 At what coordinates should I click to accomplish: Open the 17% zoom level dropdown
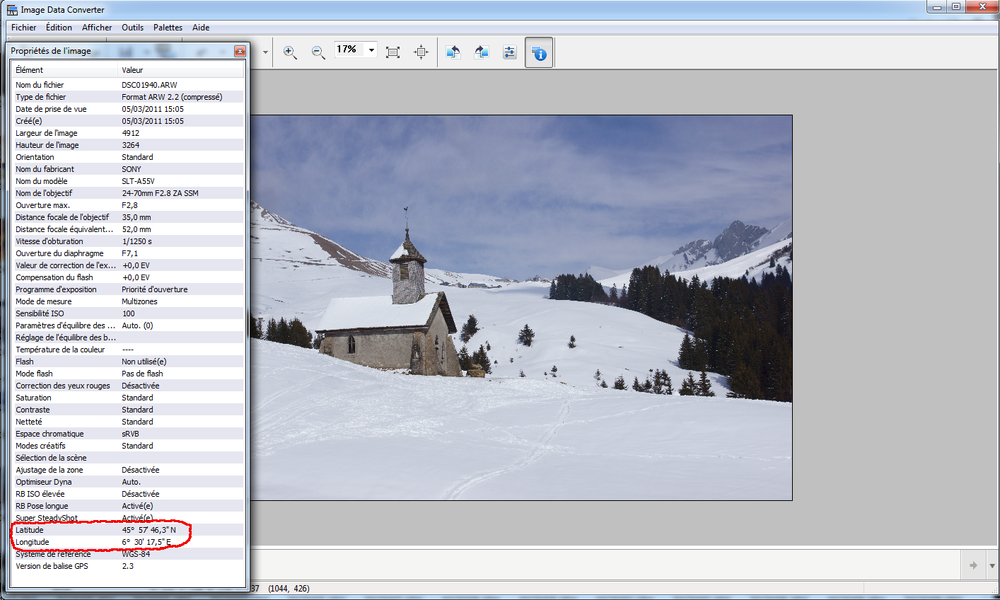[371, 50]
